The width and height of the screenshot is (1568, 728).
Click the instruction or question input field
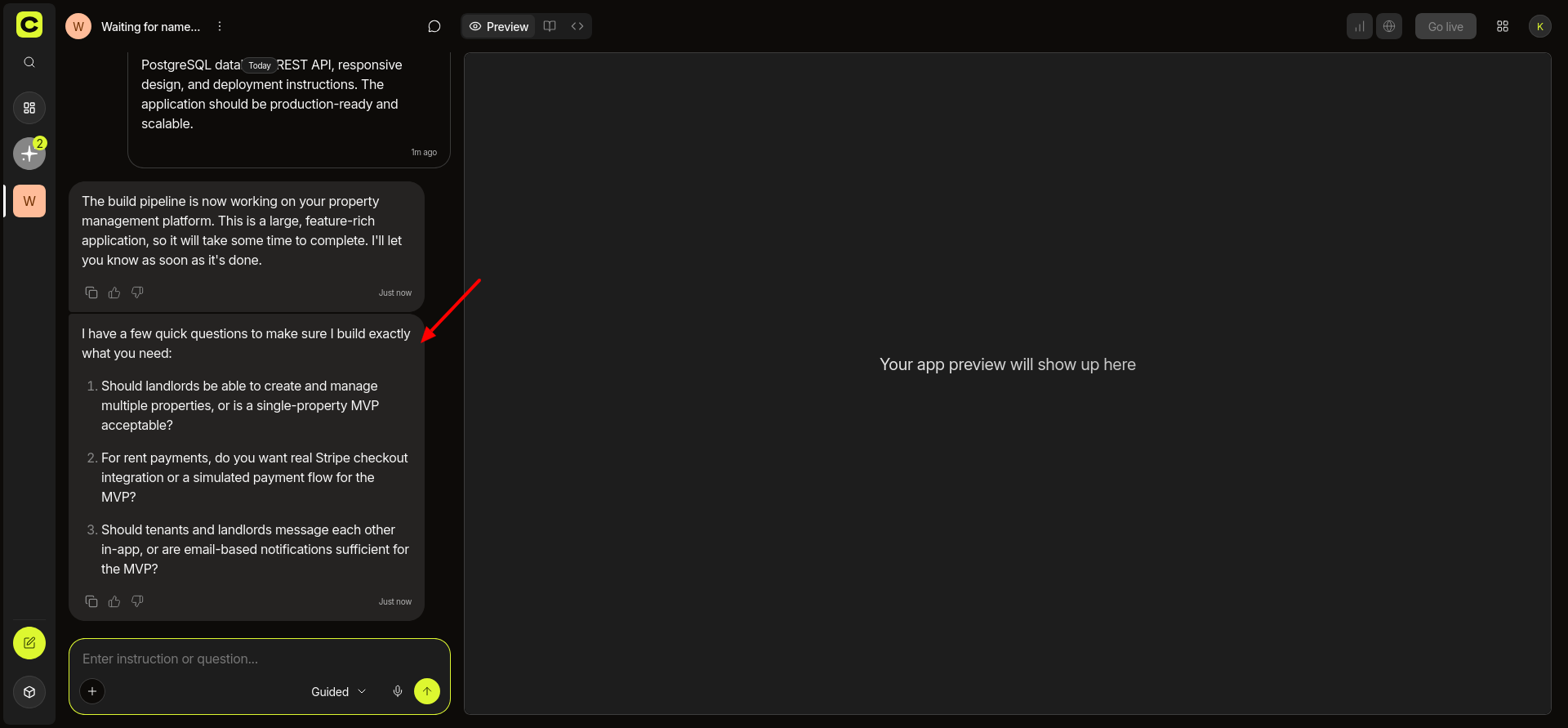point(260,659)
